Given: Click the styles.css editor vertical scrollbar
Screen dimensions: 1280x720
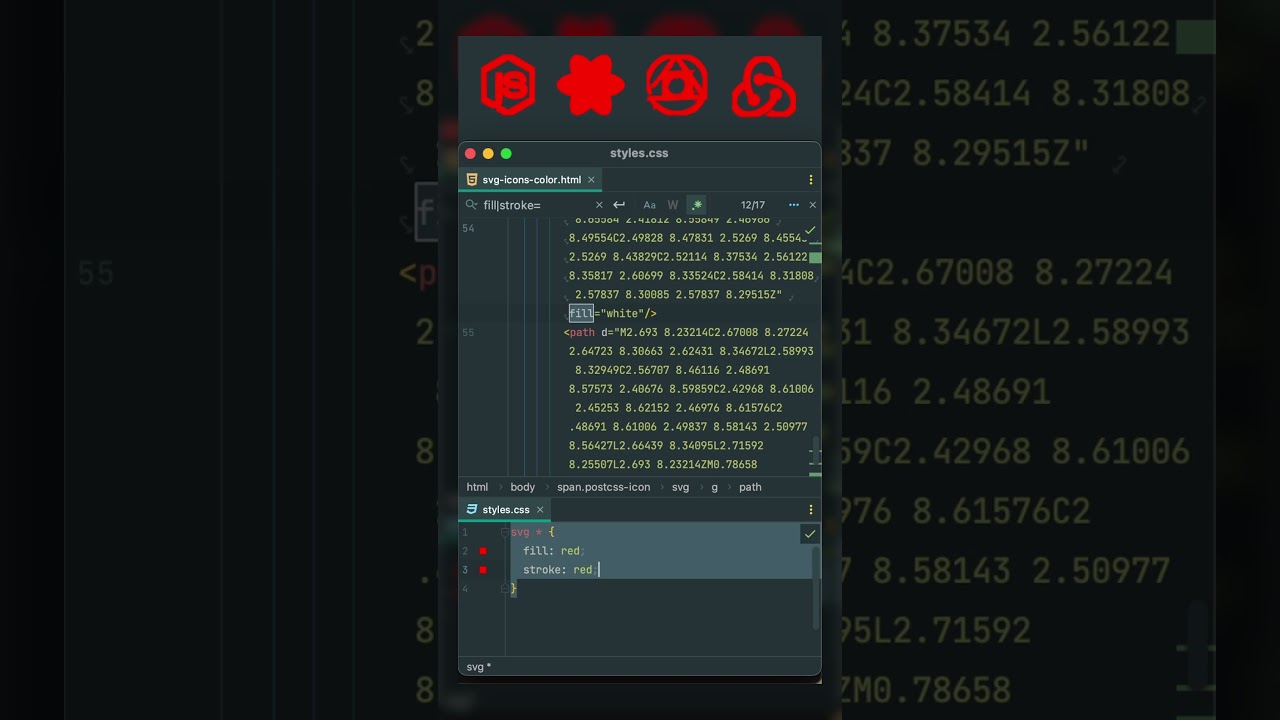Looking at the screenshot, I should click(x=816, y=588).
